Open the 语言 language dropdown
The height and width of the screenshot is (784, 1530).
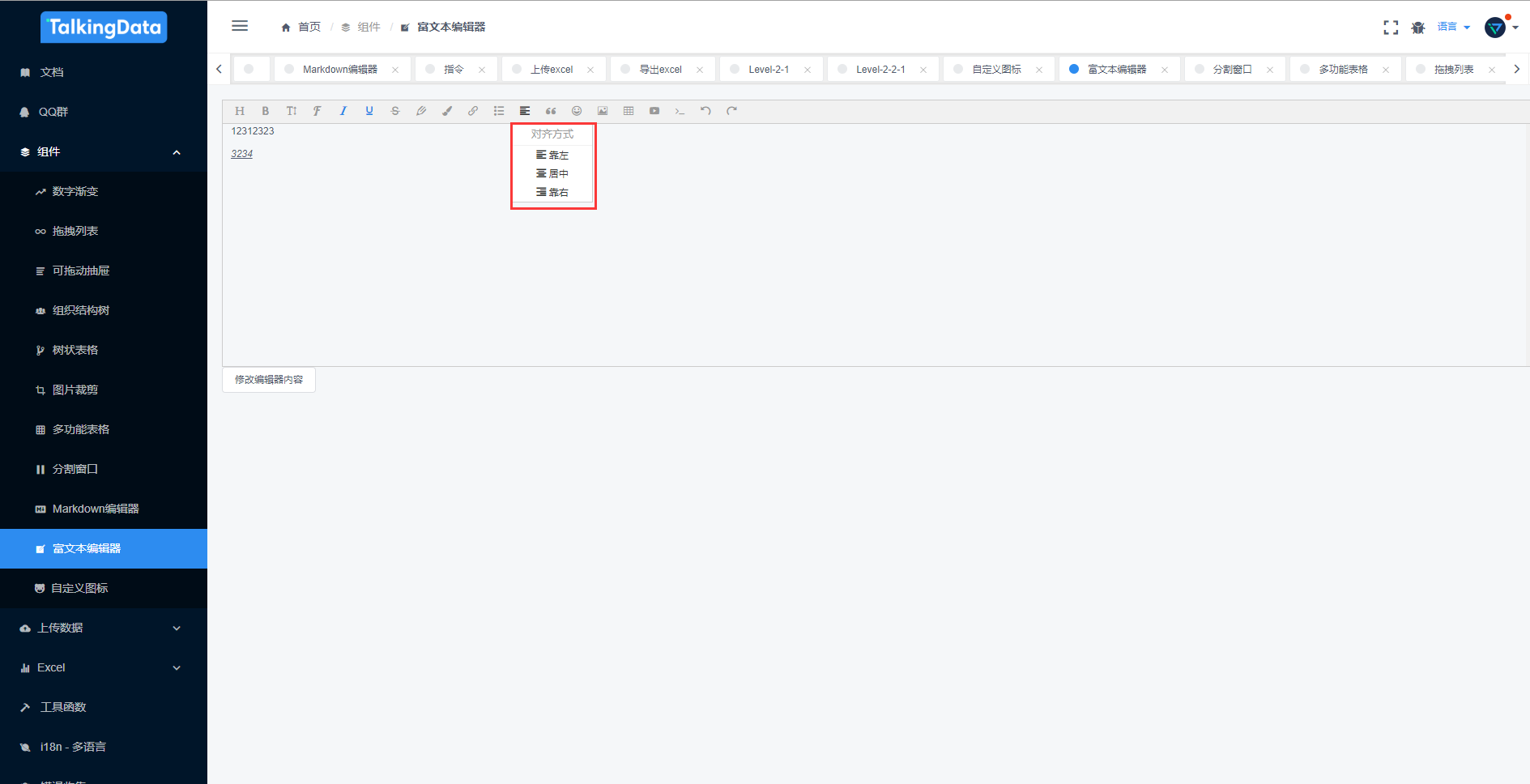pyautogui.click(x=1454, y=27)
